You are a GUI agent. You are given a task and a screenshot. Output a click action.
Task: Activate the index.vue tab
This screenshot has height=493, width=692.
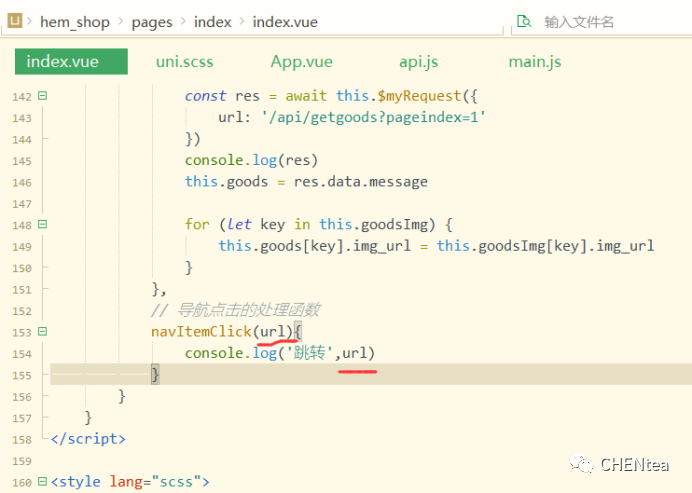click(62, 61)
